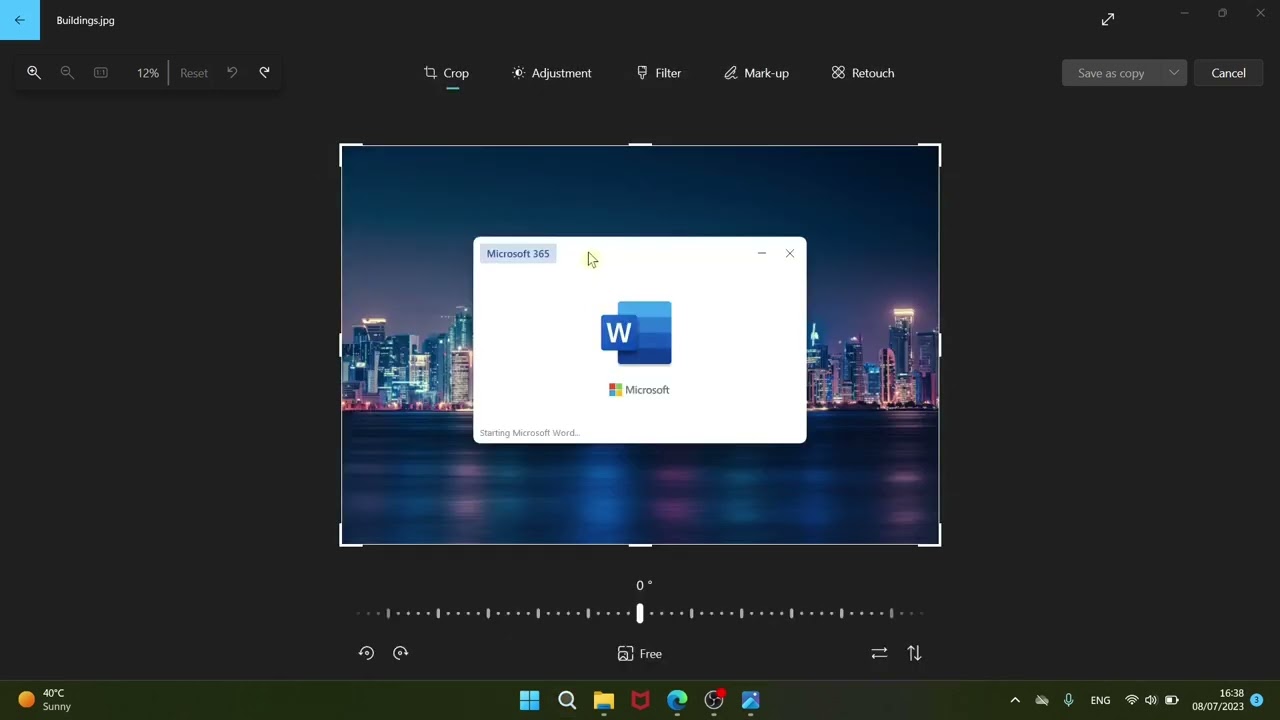This screenshot has width=1280, height=720.
Task: Open McAfee from the taskbar
Action: point(640,700)
